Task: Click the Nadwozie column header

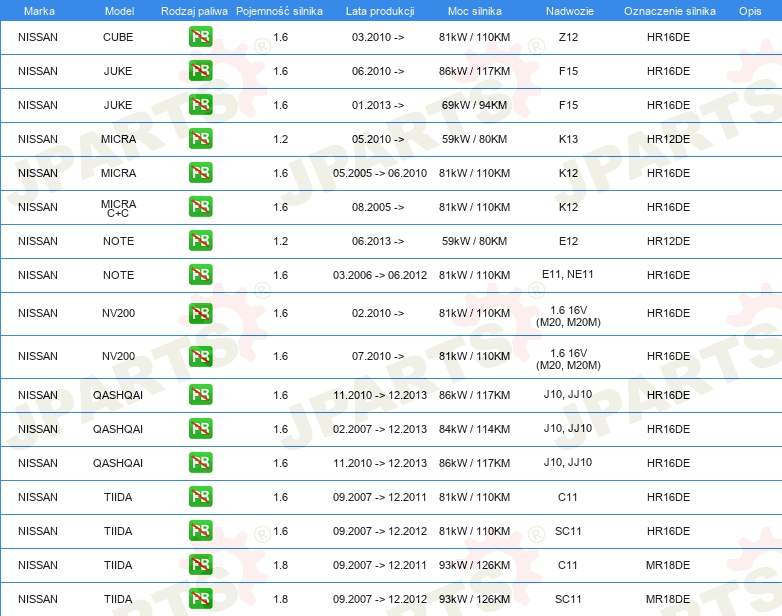Action: [570, 11]
